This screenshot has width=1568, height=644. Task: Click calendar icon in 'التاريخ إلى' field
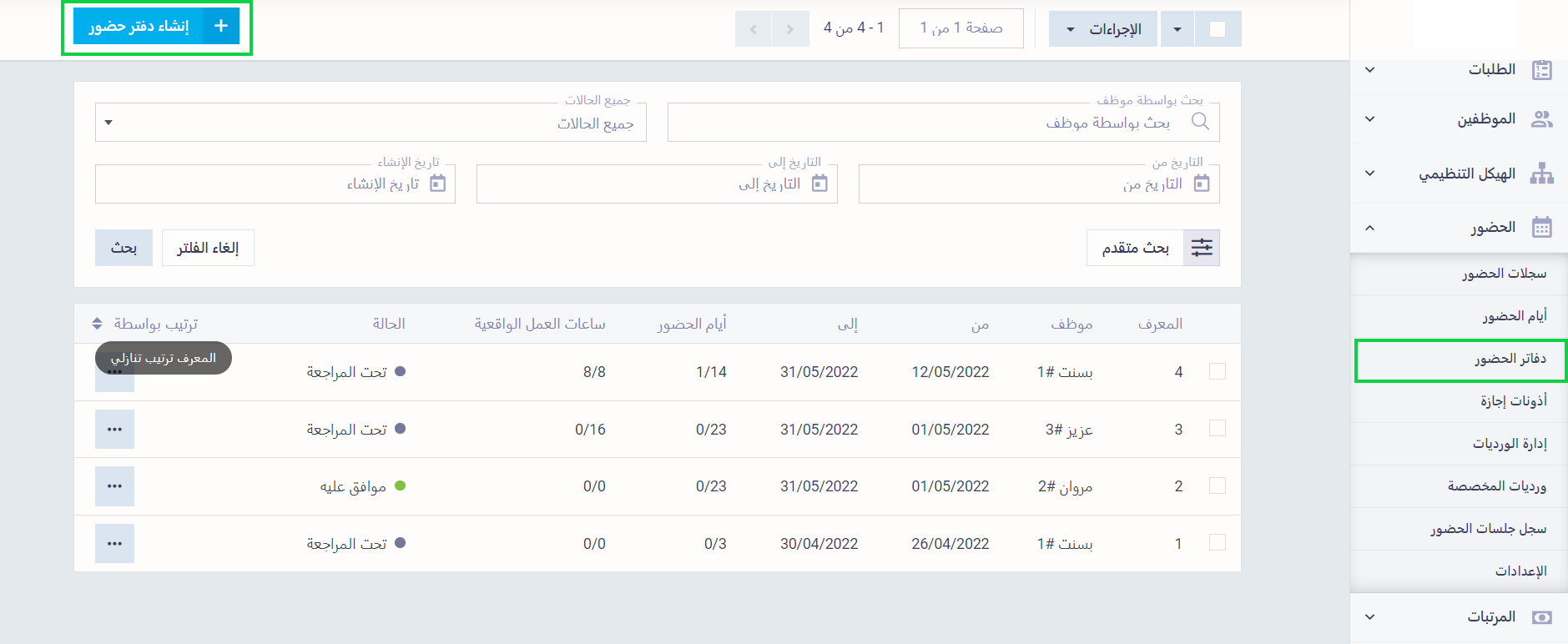click(819, 184)
